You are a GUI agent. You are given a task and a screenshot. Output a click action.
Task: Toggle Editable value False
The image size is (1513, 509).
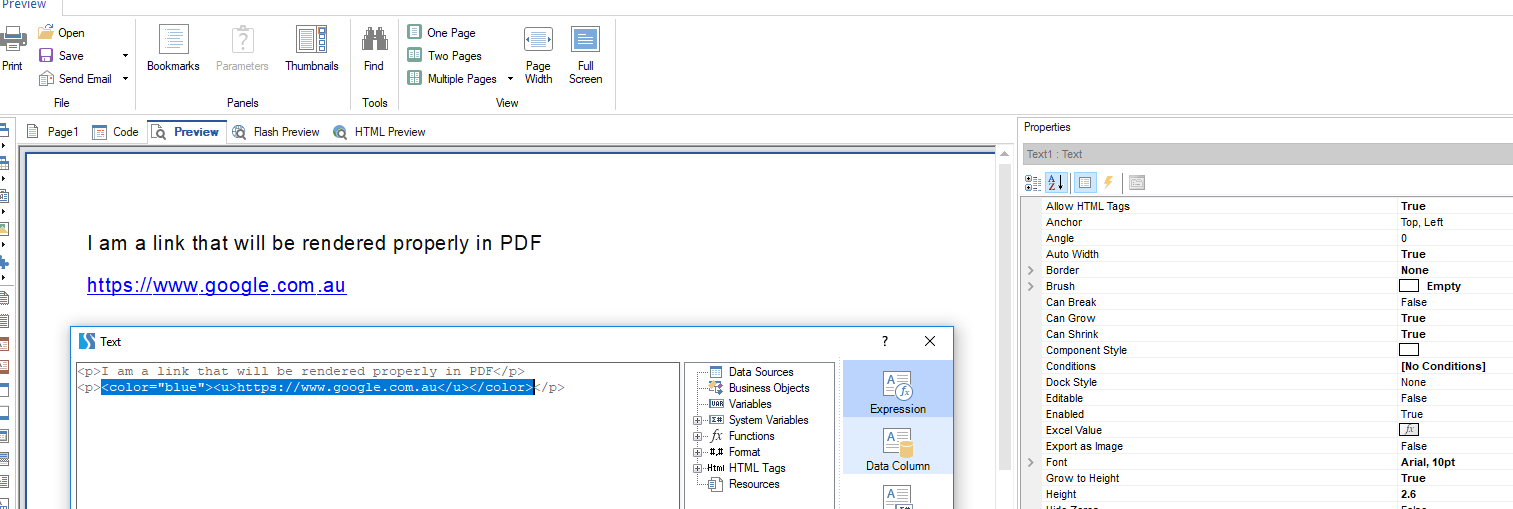coord(1413,398)
